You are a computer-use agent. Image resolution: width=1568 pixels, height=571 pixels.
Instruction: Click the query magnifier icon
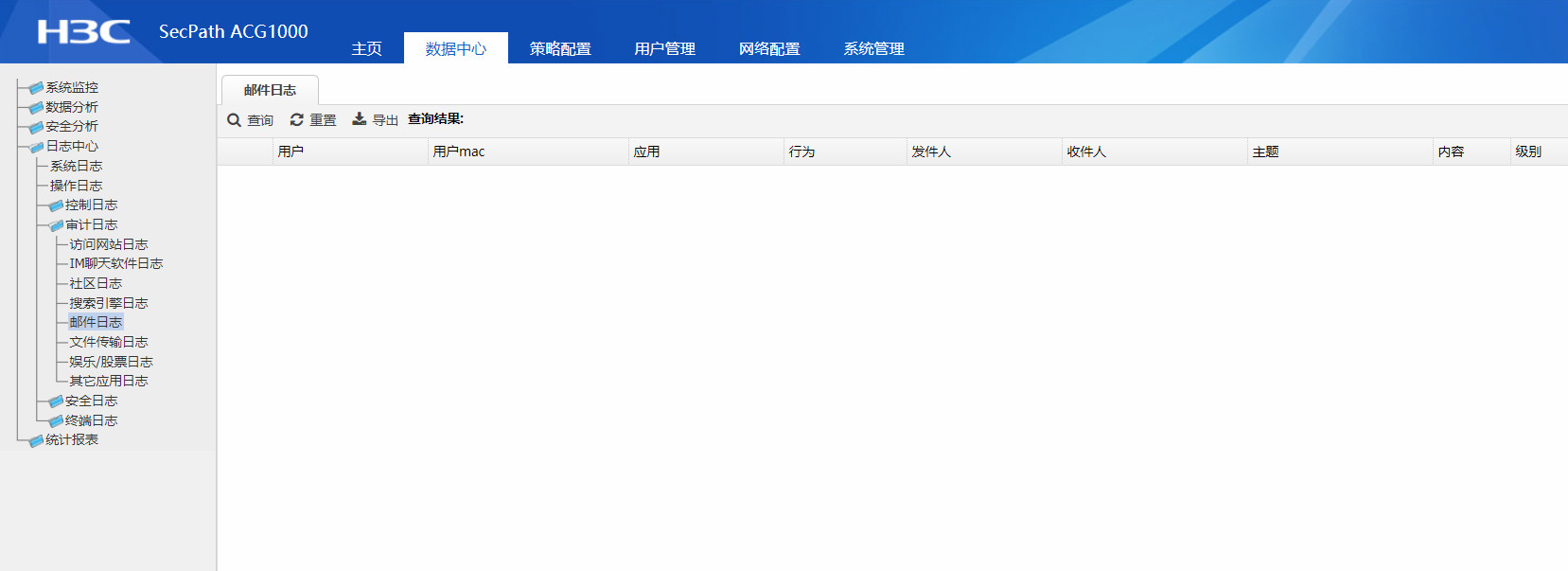(x=235, y=120)
